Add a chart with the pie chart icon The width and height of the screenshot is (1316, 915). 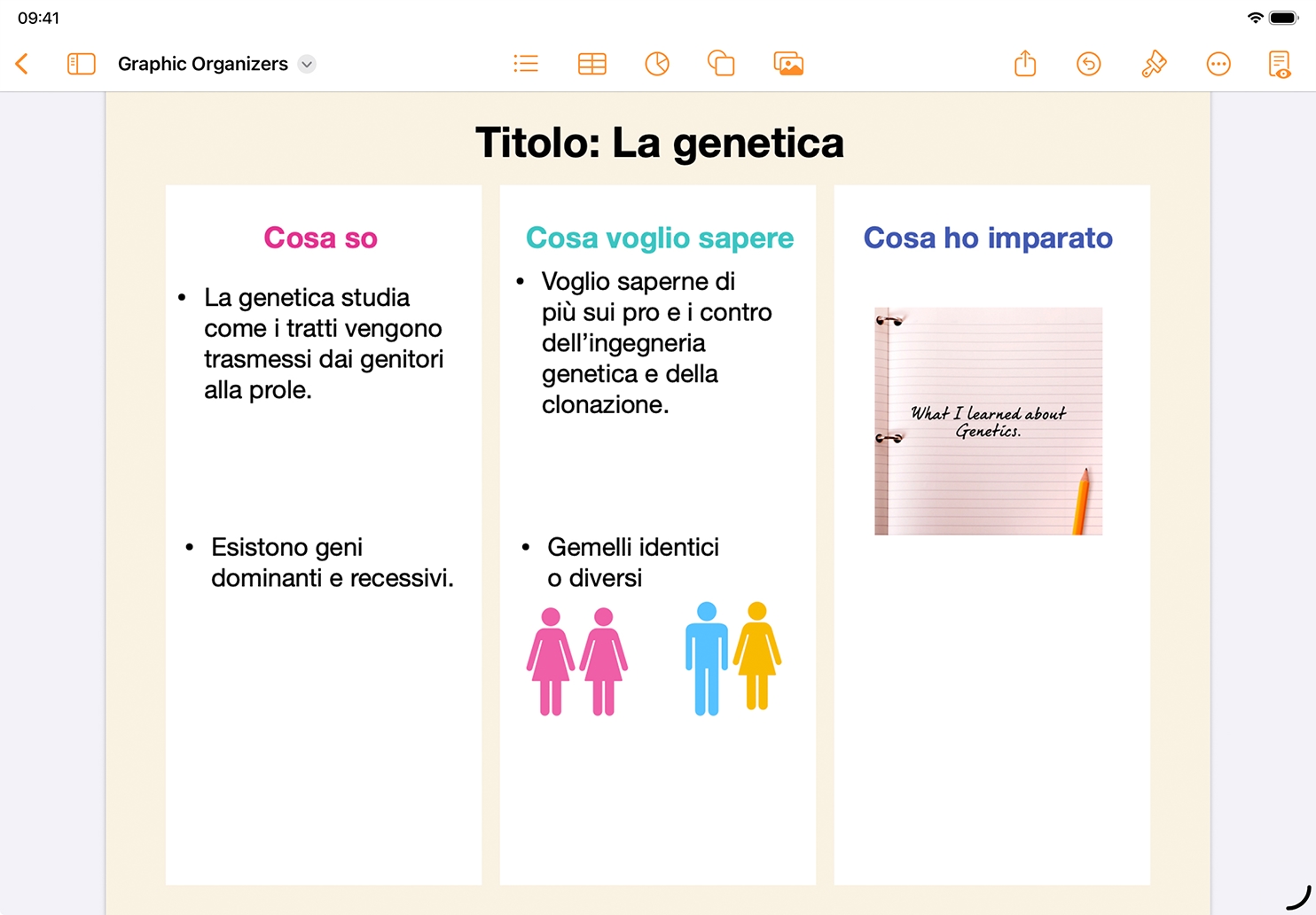point(657,64)
